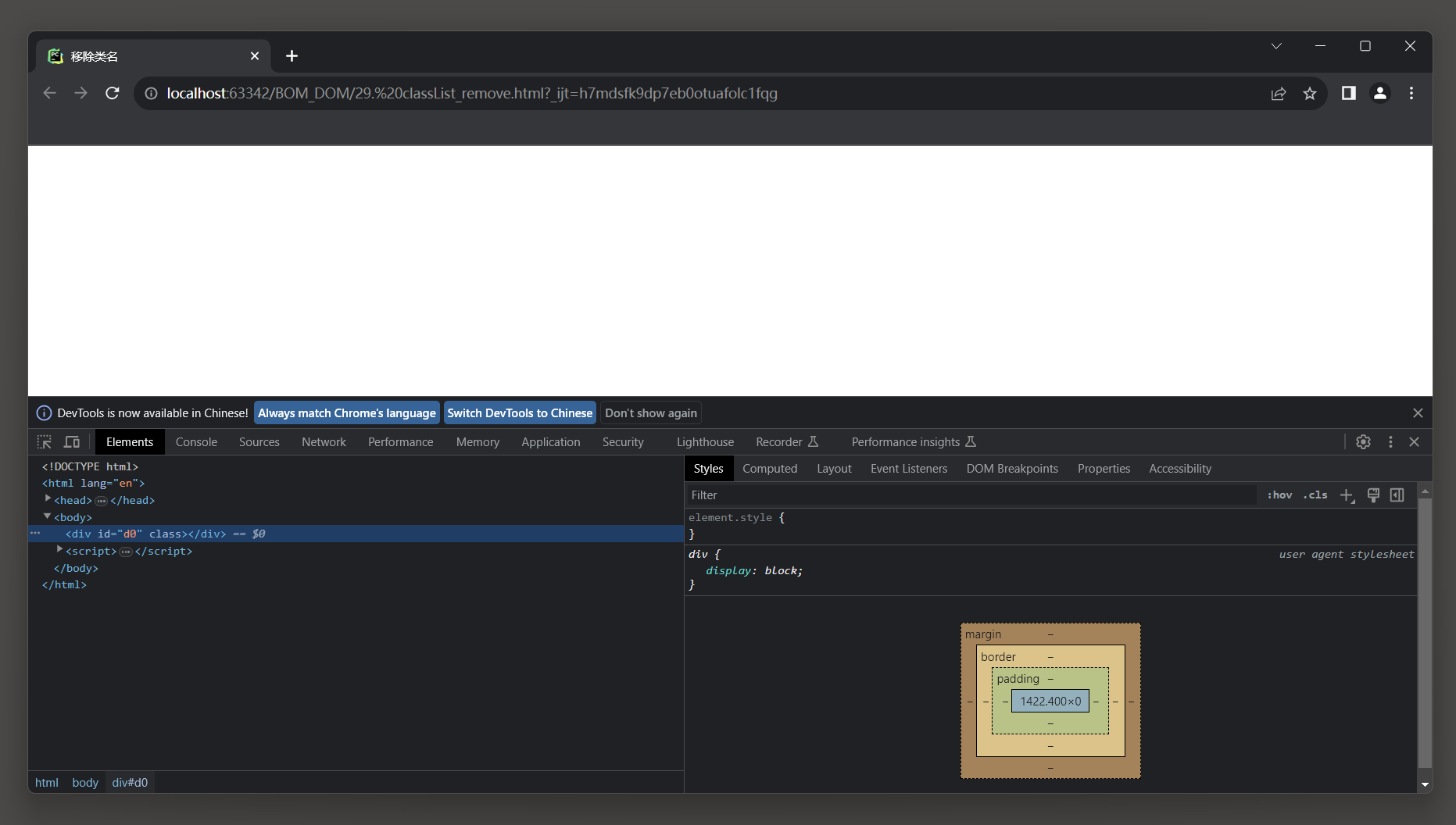The width and height of the screenshot is (1456, 825).
Task: Click the browser forward arrow
Action: pyautogui.click(x=80, y=93)
